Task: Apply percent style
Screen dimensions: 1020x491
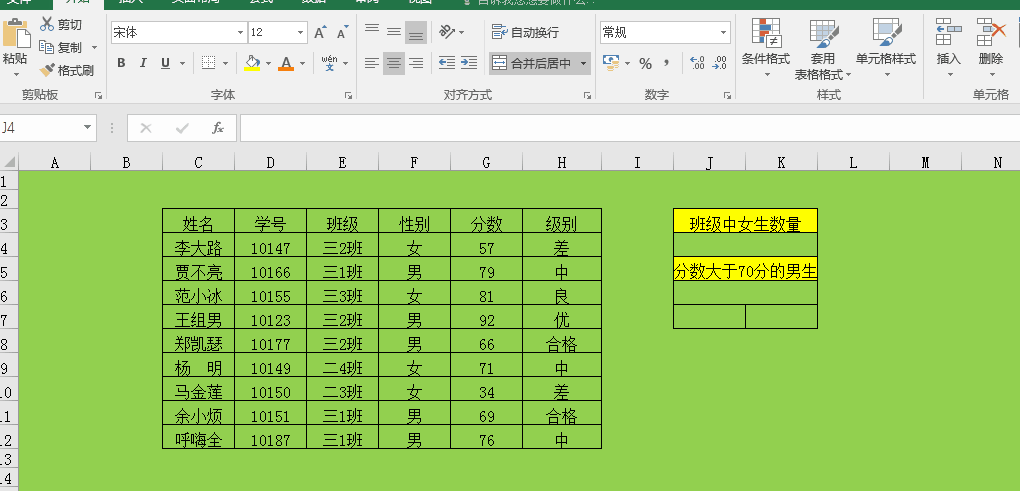Action: tap(645, 64)
